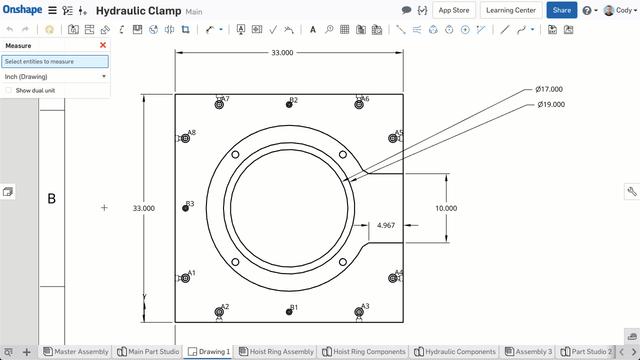The height and width of the screenshot is (360, 640).
Task: Click the create version icon
Action: click(83, 11)
